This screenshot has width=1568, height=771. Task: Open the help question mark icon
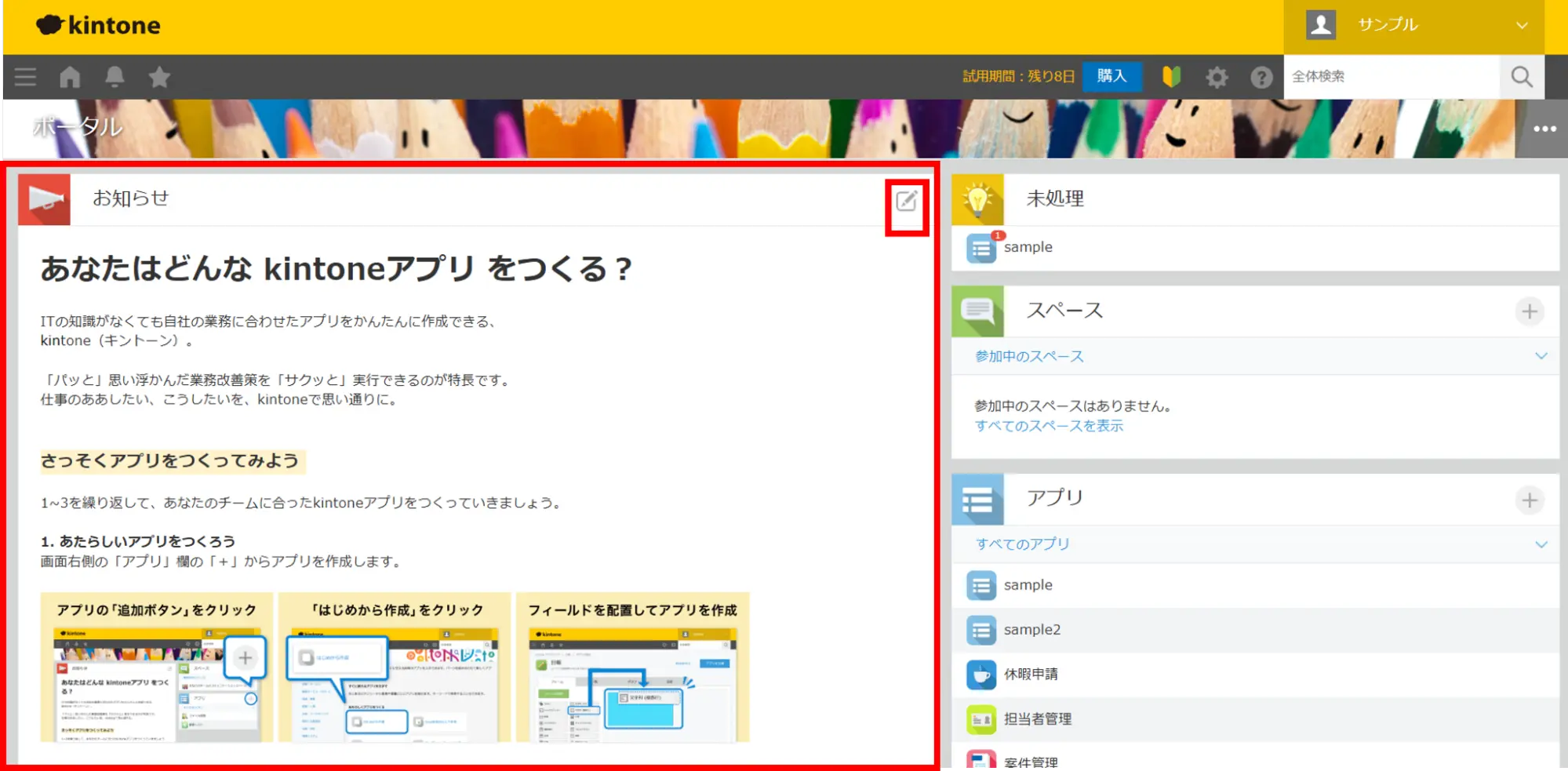click(x=1261, y=77)
